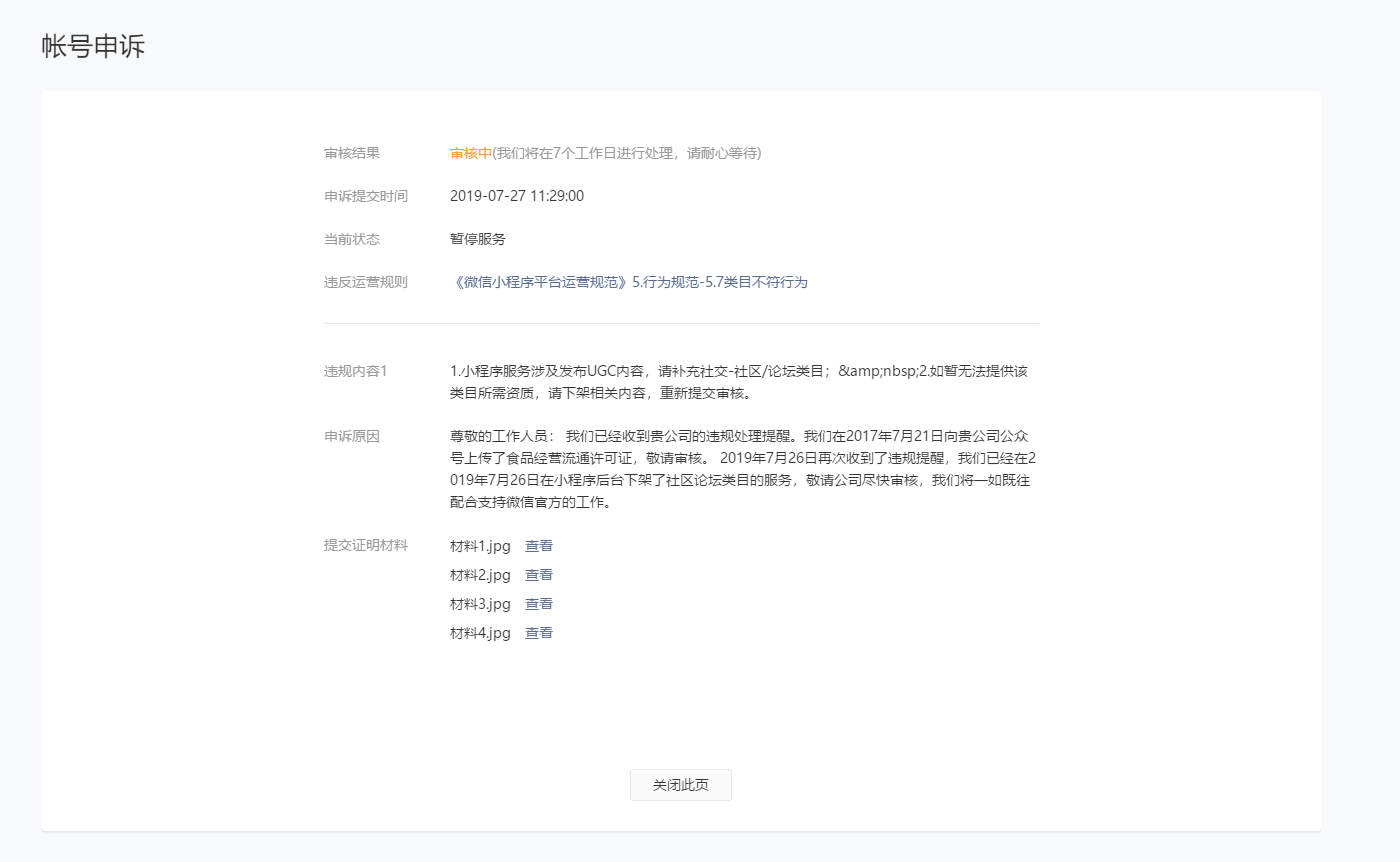Click the file name 材料1.jpg
Screen dimensions: 1400x862
[480, 546]
